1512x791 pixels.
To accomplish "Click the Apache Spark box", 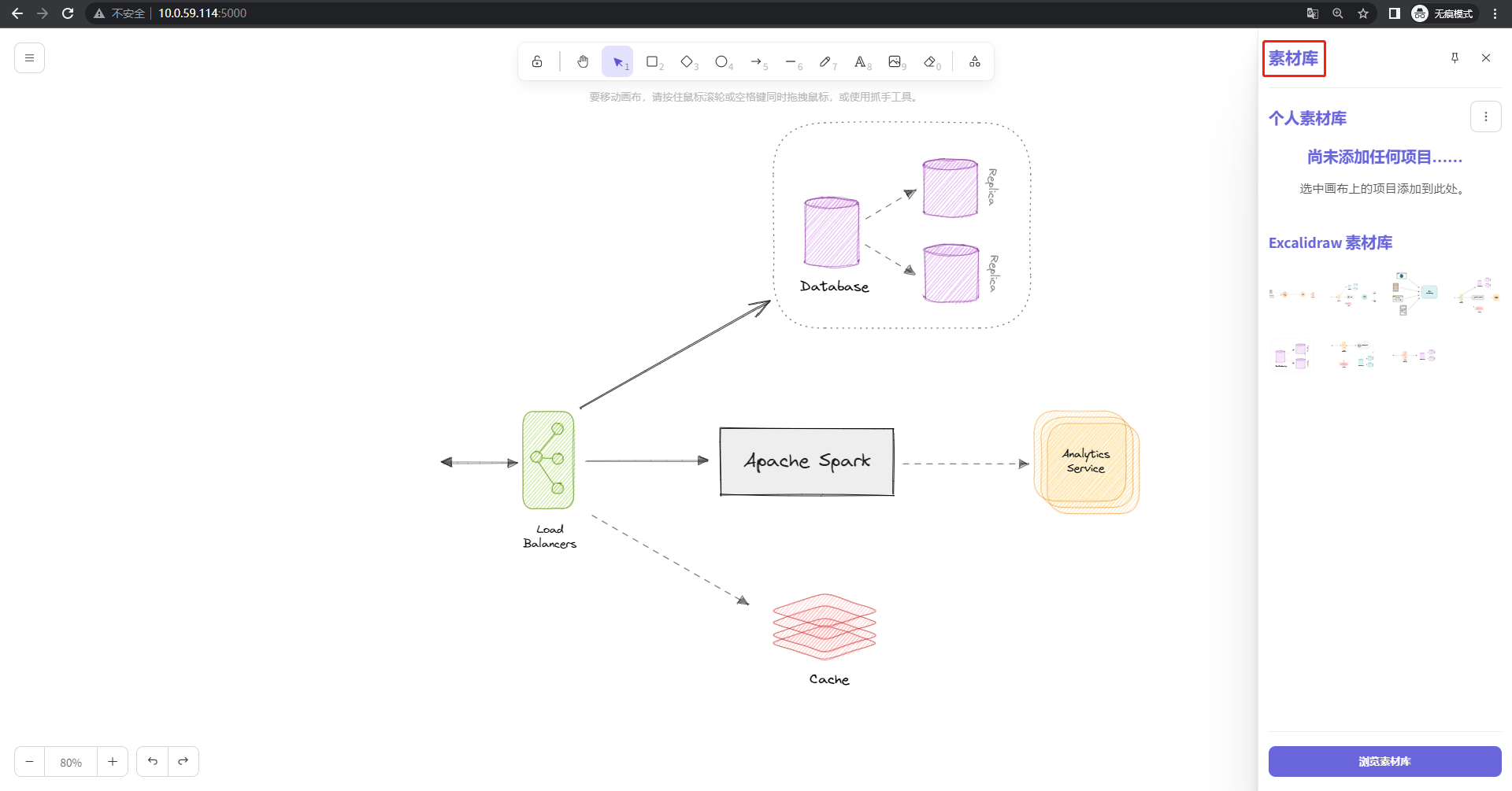I will pyautogui.click(x=807, y=462).
